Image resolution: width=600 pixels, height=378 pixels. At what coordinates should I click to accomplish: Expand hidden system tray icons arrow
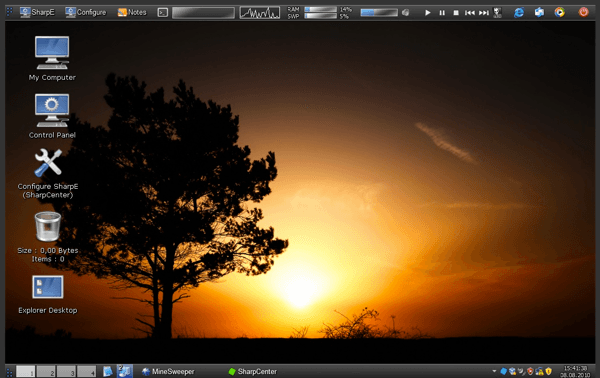494,371
